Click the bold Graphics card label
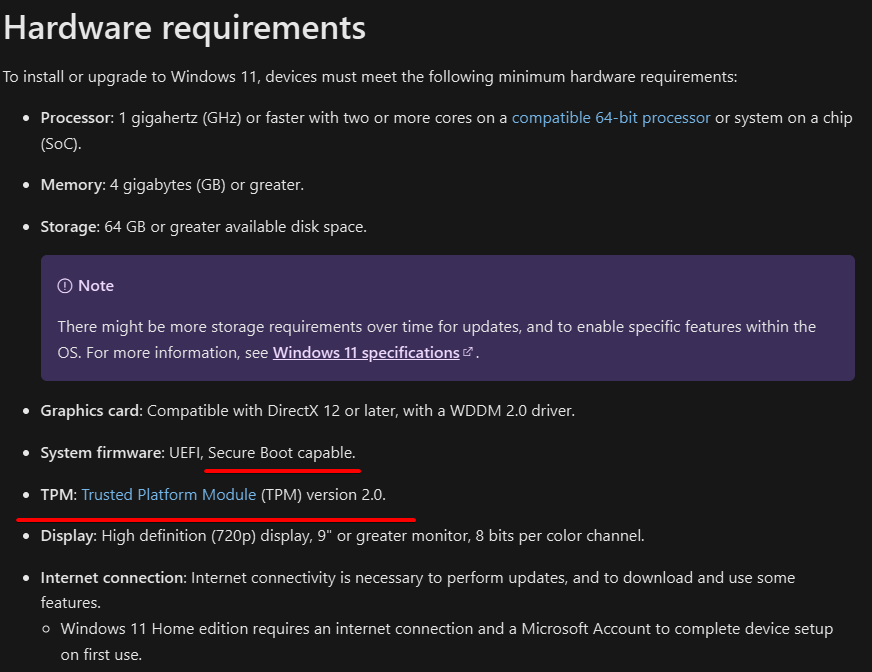This screenshot has height=672, width=872. [x=91, y=411]
